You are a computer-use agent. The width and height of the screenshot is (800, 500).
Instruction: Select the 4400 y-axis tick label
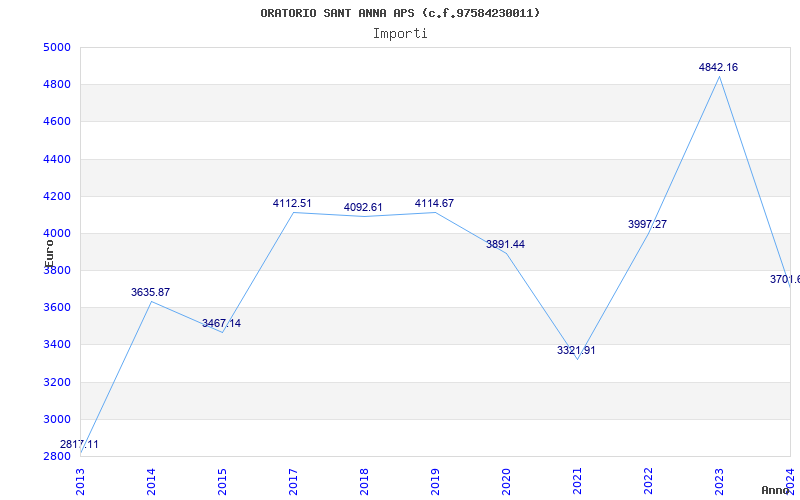57,159
